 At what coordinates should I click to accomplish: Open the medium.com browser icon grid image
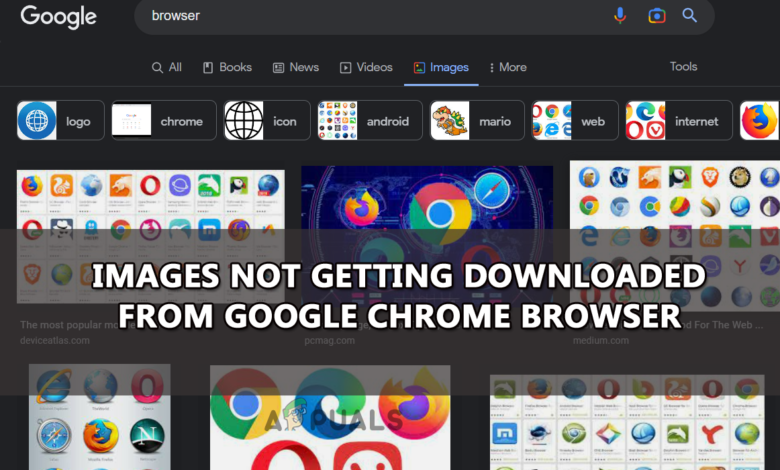(675, 236)
